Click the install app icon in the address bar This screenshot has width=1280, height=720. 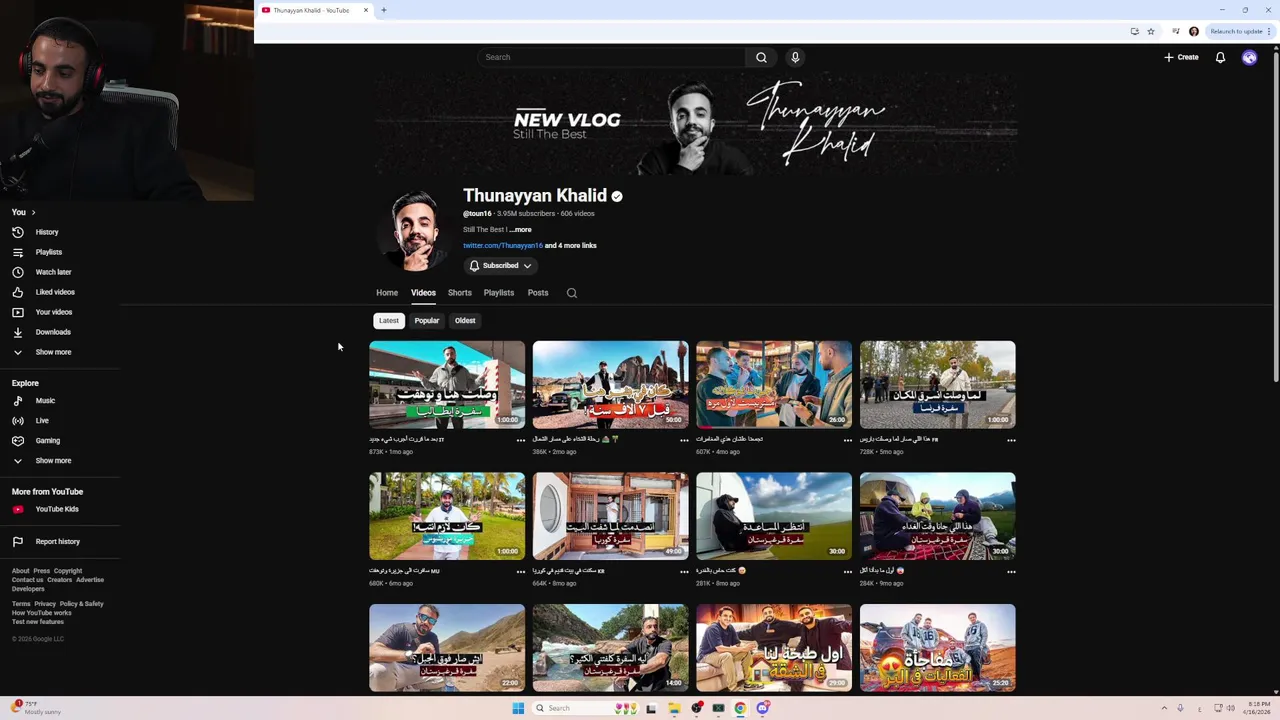(1134, 31)
